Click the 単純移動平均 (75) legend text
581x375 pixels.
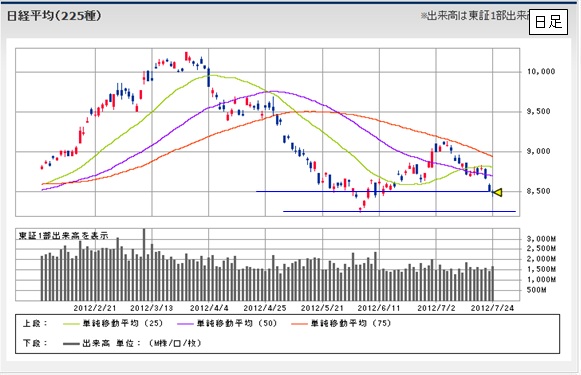pos(351,323)
